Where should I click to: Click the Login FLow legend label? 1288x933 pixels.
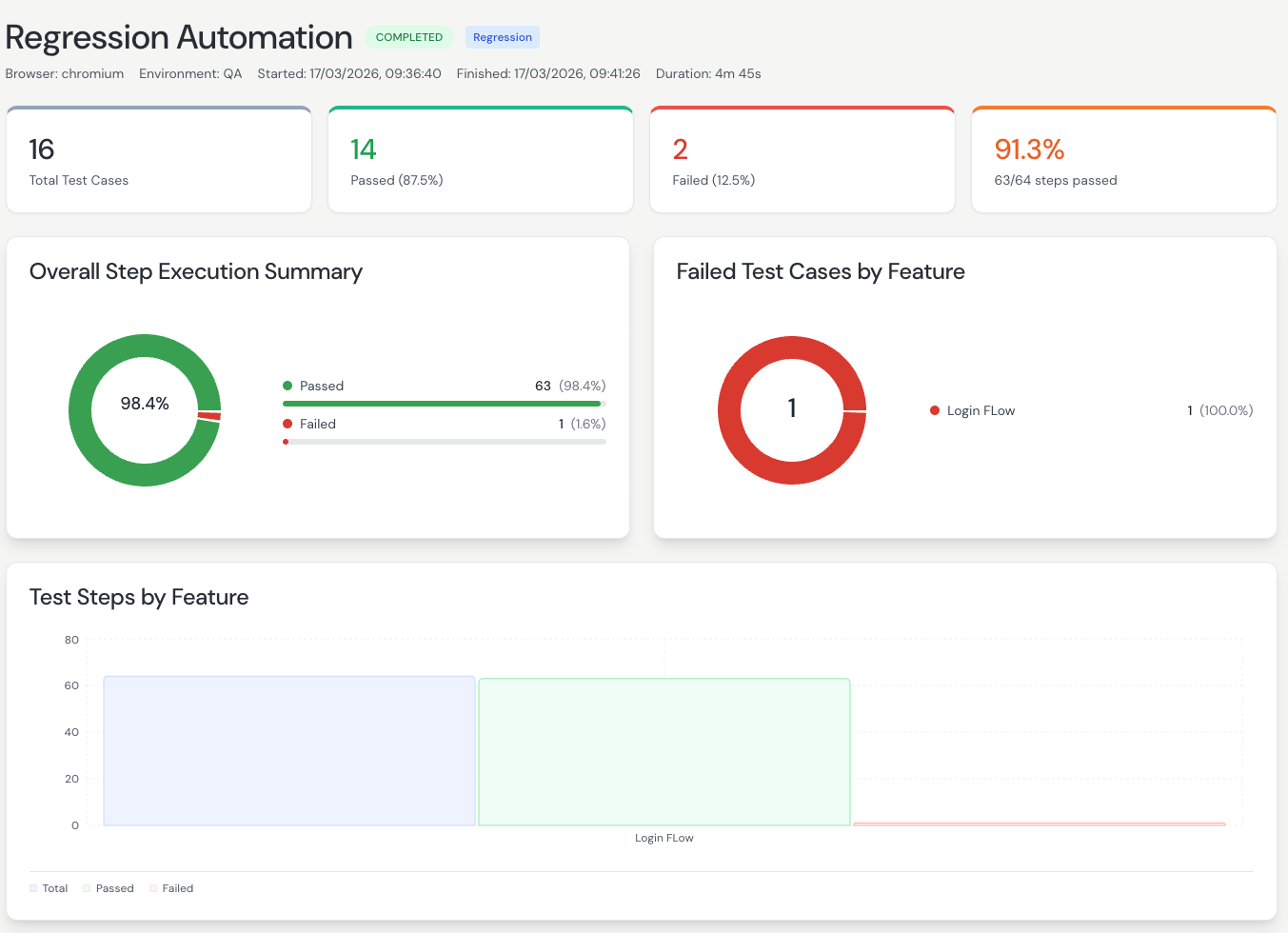(x=981, y=410)
